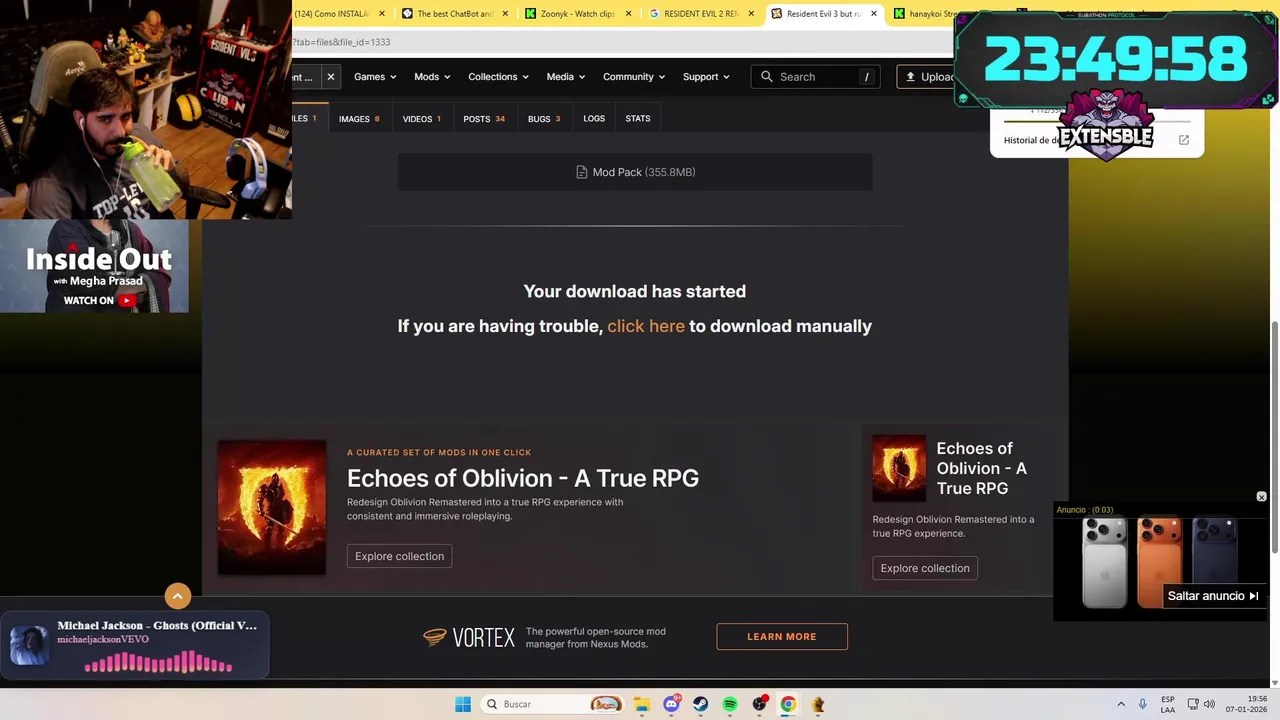This screenshot has width=1280, height=720.
Task: Click the orange back-to-top arrow
Action: [178, 597]
